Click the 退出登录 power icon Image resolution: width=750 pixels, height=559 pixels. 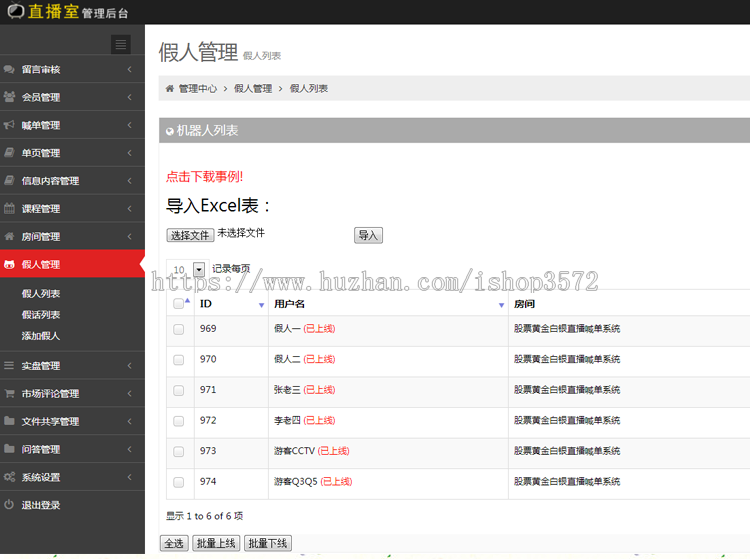point(9,504)
